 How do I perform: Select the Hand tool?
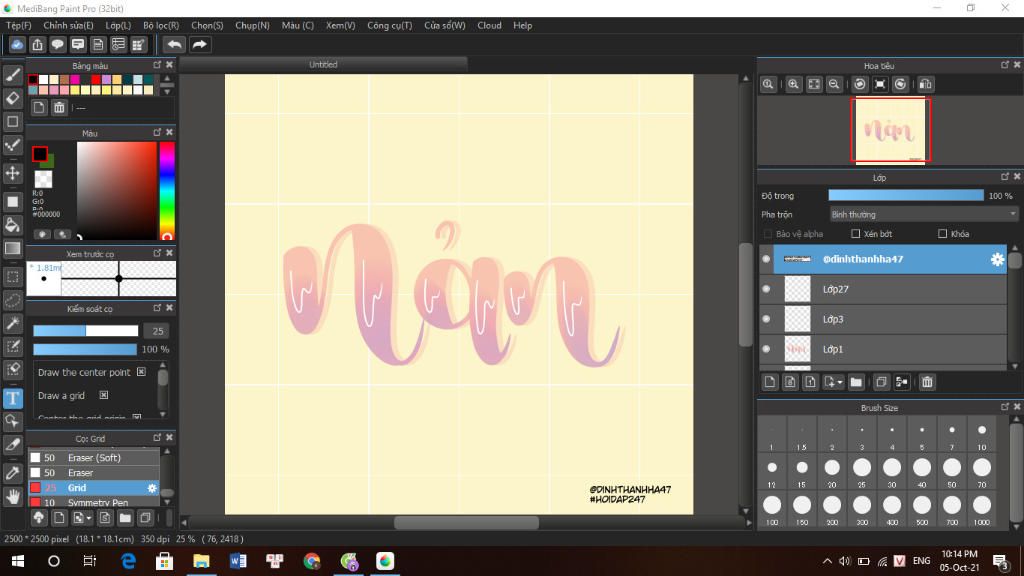pyautogui.click(x=12, y=496)
